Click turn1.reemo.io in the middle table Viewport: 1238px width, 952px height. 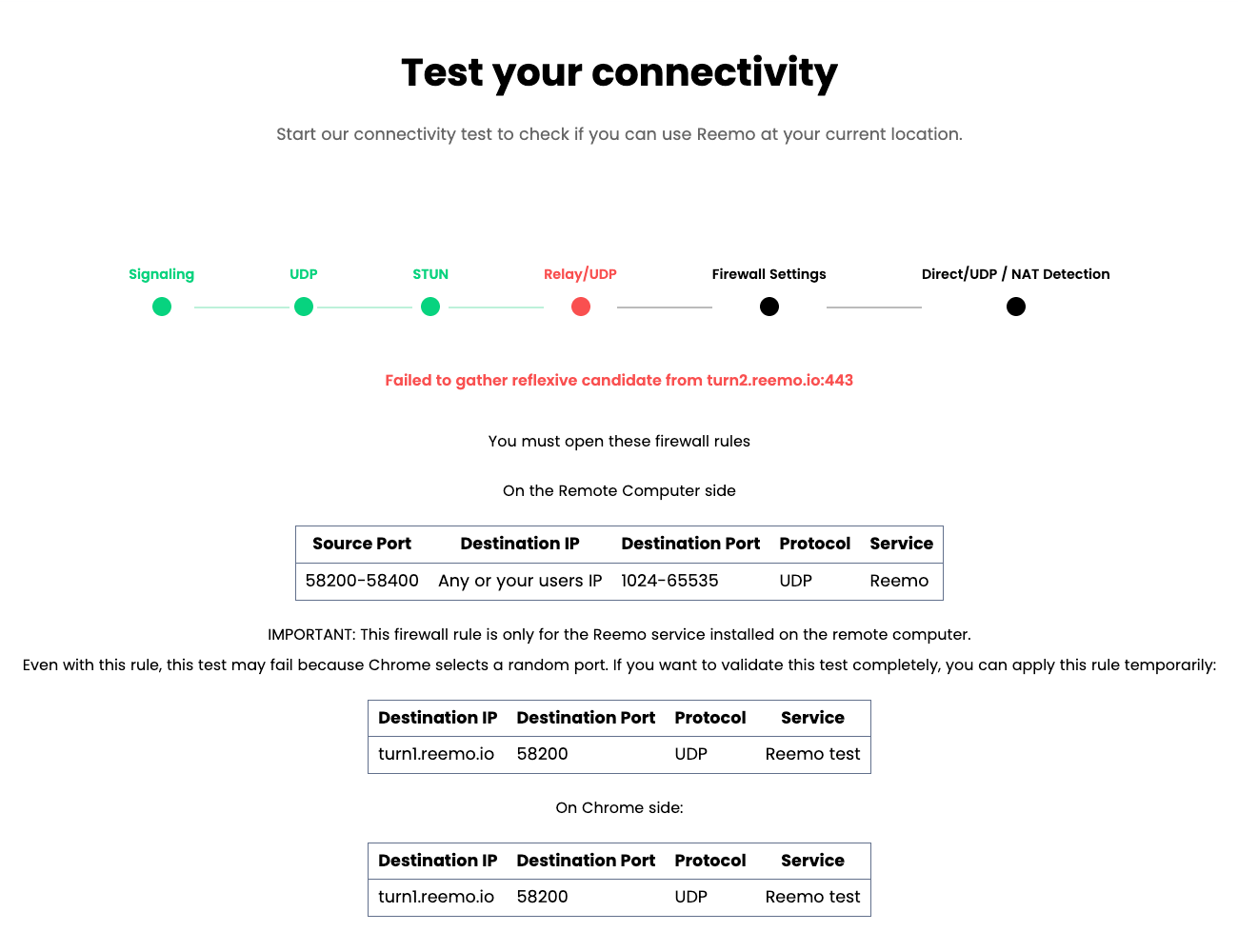click(436, 754)
